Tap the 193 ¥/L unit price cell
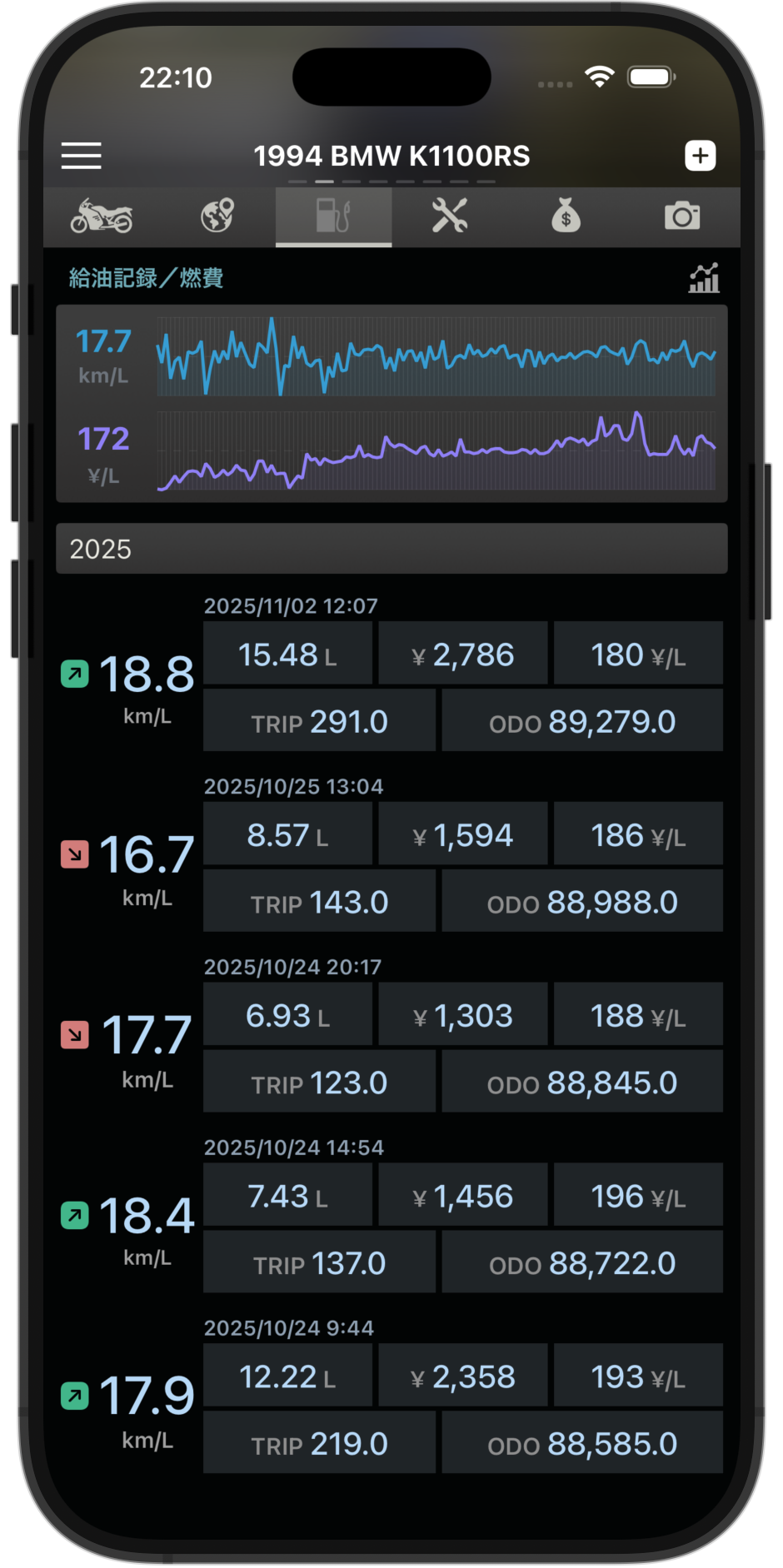Screen dimensions: 783x1568 (638, 1377)
